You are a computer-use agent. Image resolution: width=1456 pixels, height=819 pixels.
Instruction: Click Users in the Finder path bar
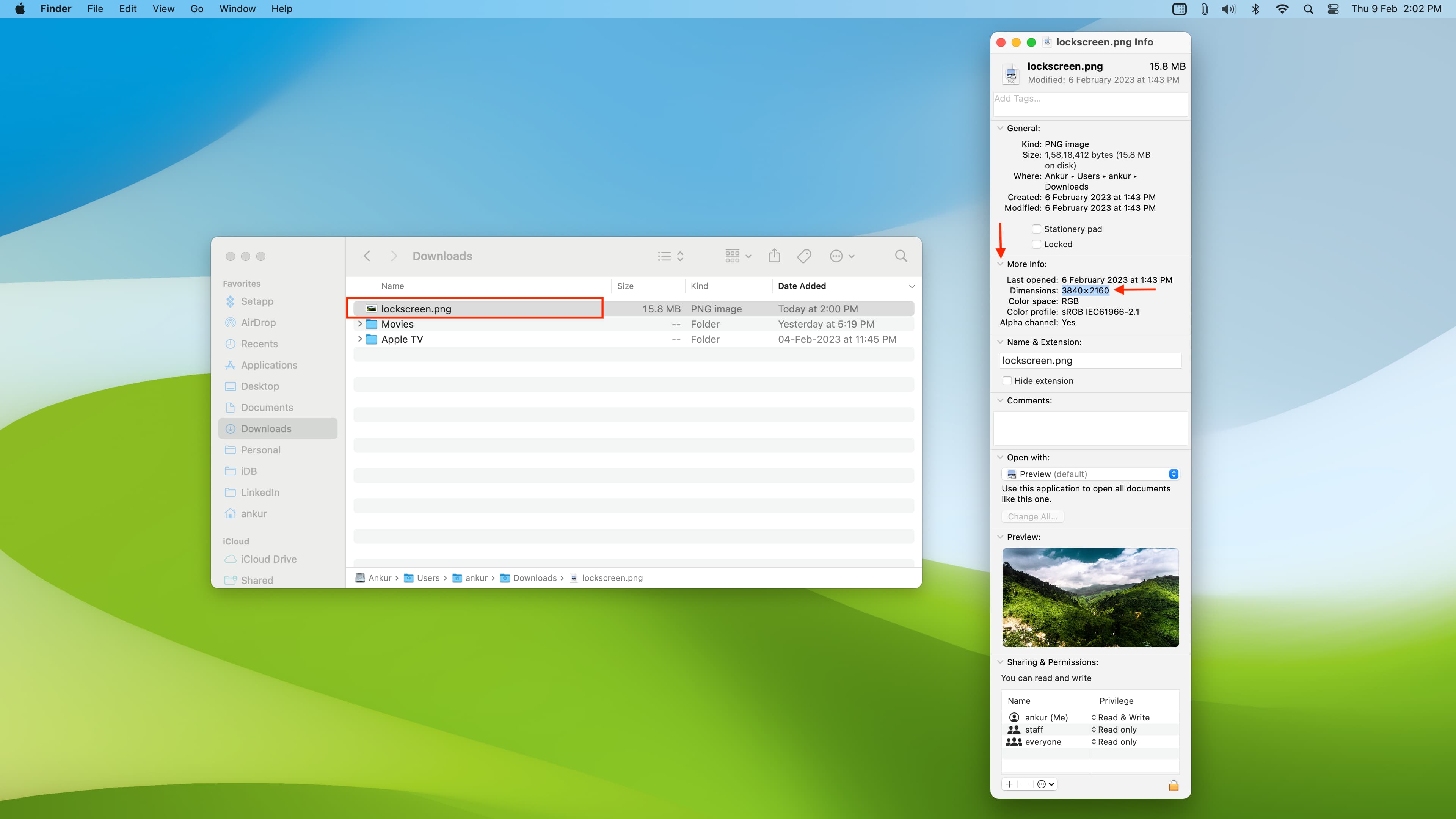pyautogui.click(x=422, y=577)
